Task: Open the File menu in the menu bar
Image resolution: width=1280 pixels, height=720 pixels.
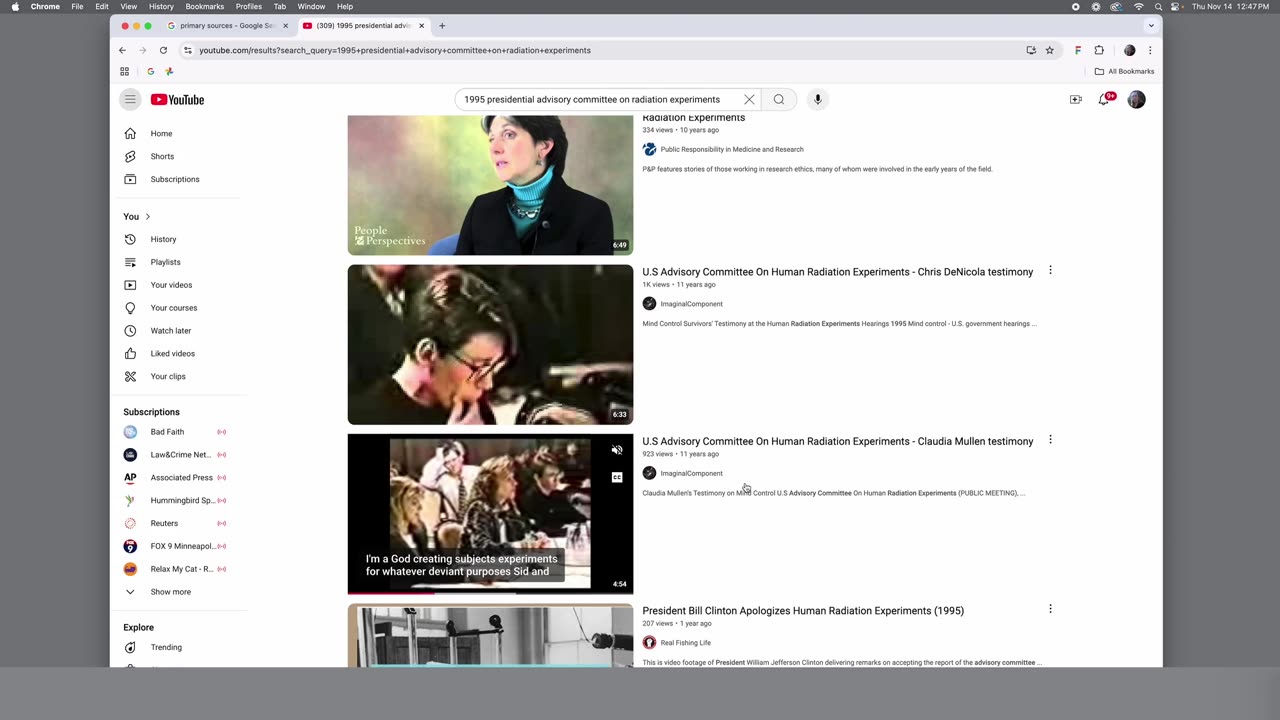Action: tap(77, 6)
